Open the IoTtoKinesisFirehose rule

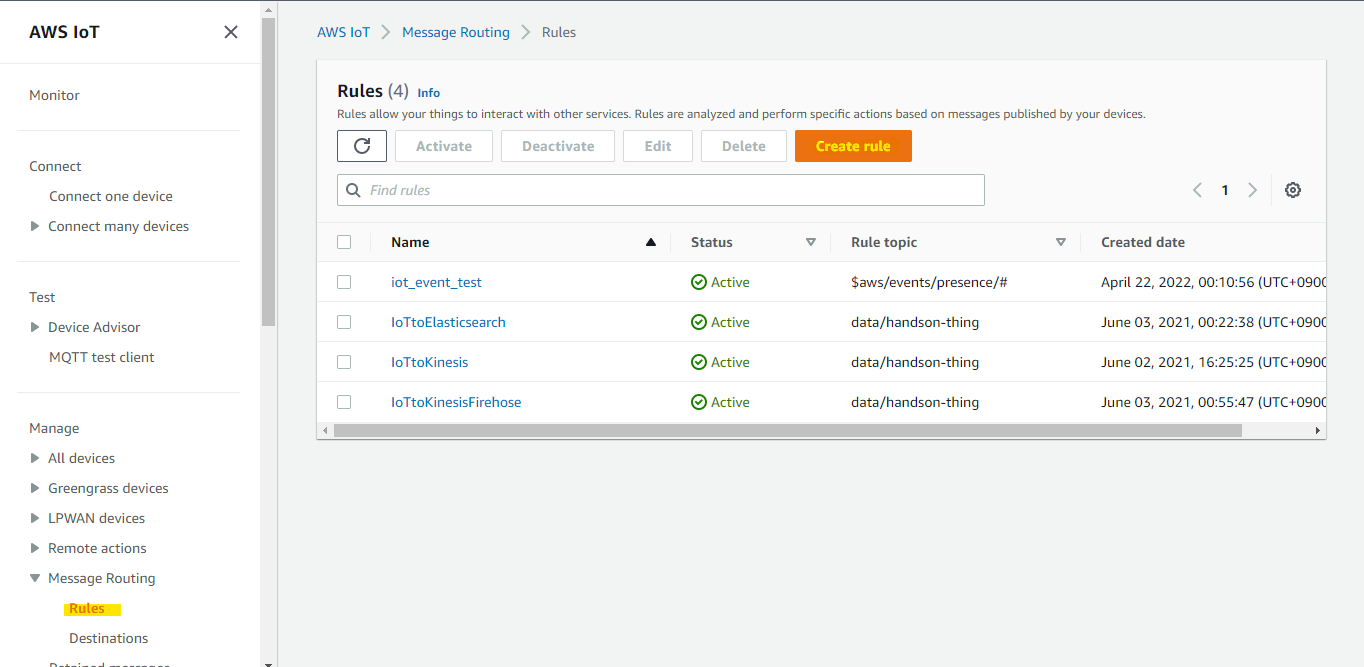456,402
